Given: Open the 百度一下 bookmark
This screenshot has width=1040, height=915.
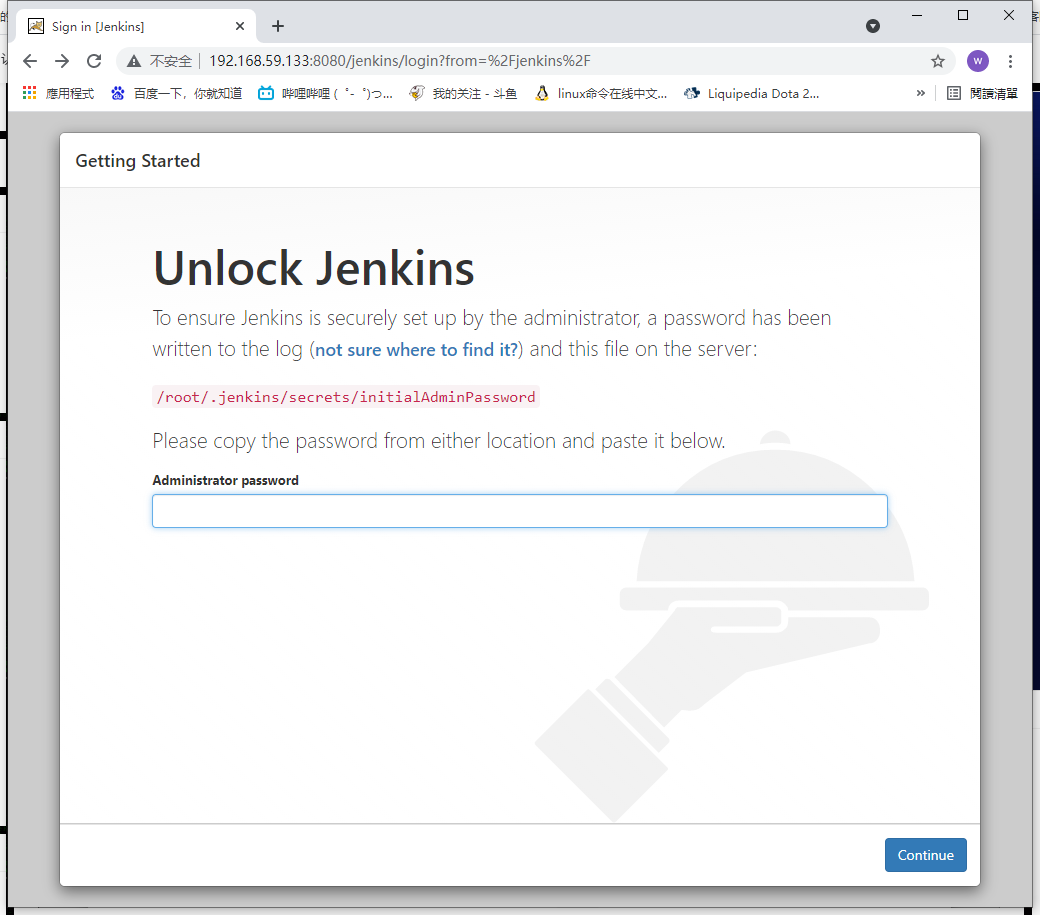Looking at the screenshot, I should [x=176, y=93].
